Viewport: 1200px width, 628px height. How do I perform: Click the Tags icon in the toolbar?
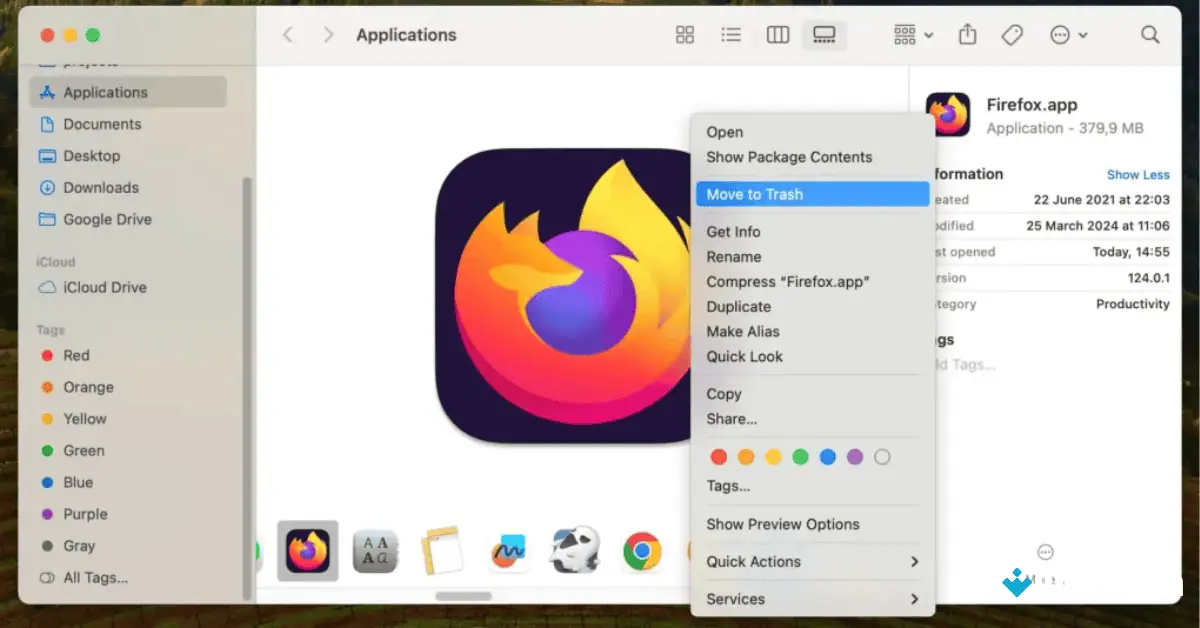click(x=1011, y=34)
